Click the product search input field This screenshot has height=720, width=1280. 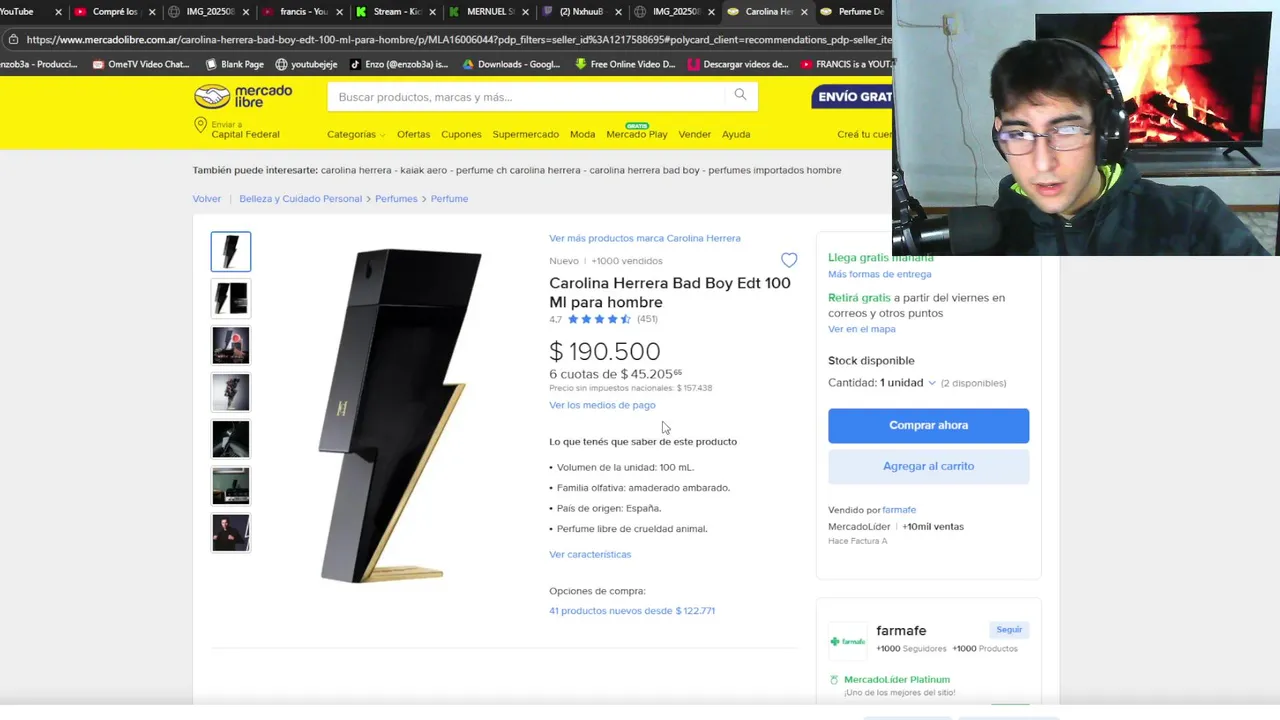tap(526, 97)
